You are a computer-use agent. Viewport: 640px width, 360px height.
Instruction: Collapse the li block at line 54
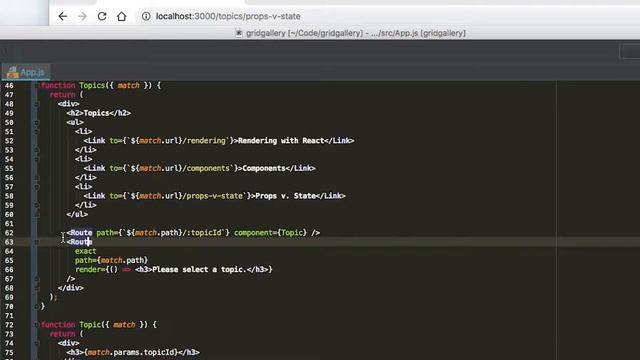click(36, 159)
